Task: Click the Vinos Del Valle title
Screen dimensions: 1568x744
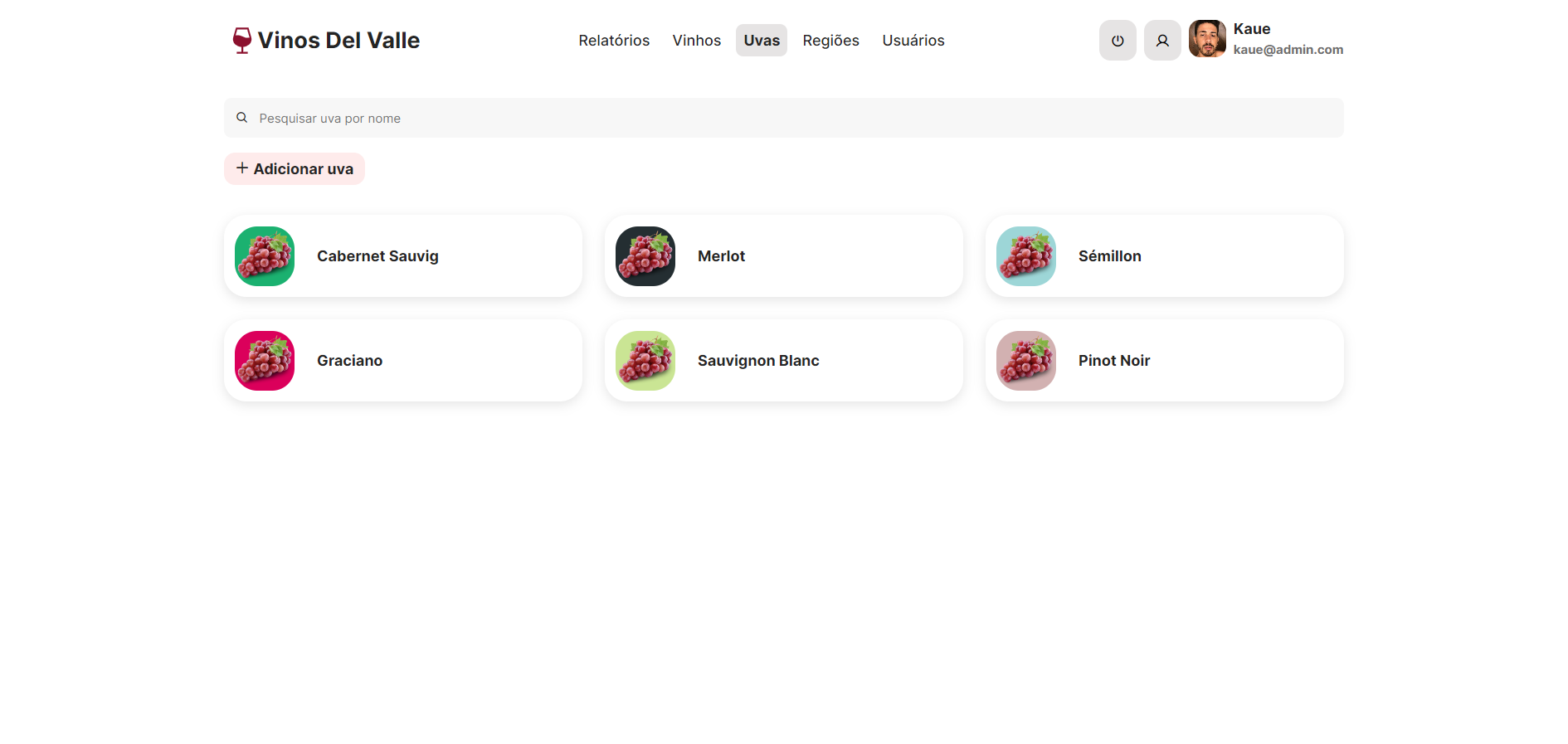Action: click(338, 41)
